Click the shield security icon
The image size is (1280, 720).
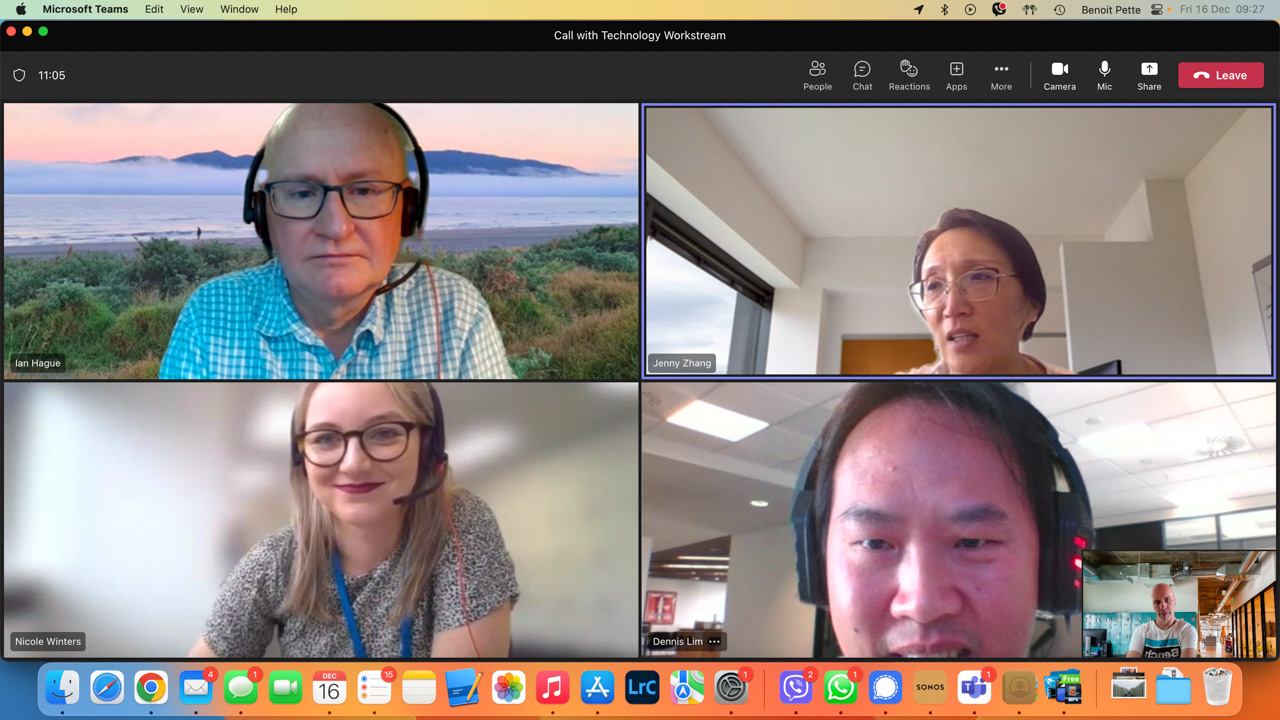tap(19, 75)
